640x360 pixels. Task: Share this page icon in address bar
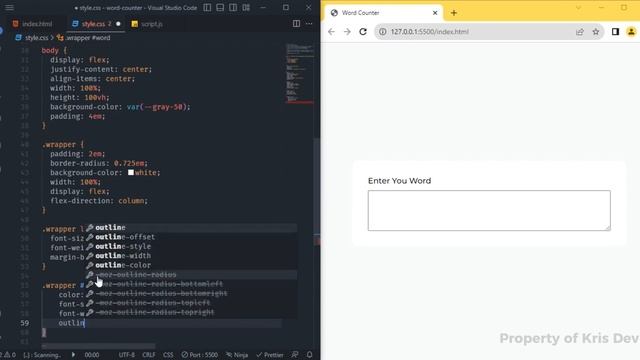point(580,32)
